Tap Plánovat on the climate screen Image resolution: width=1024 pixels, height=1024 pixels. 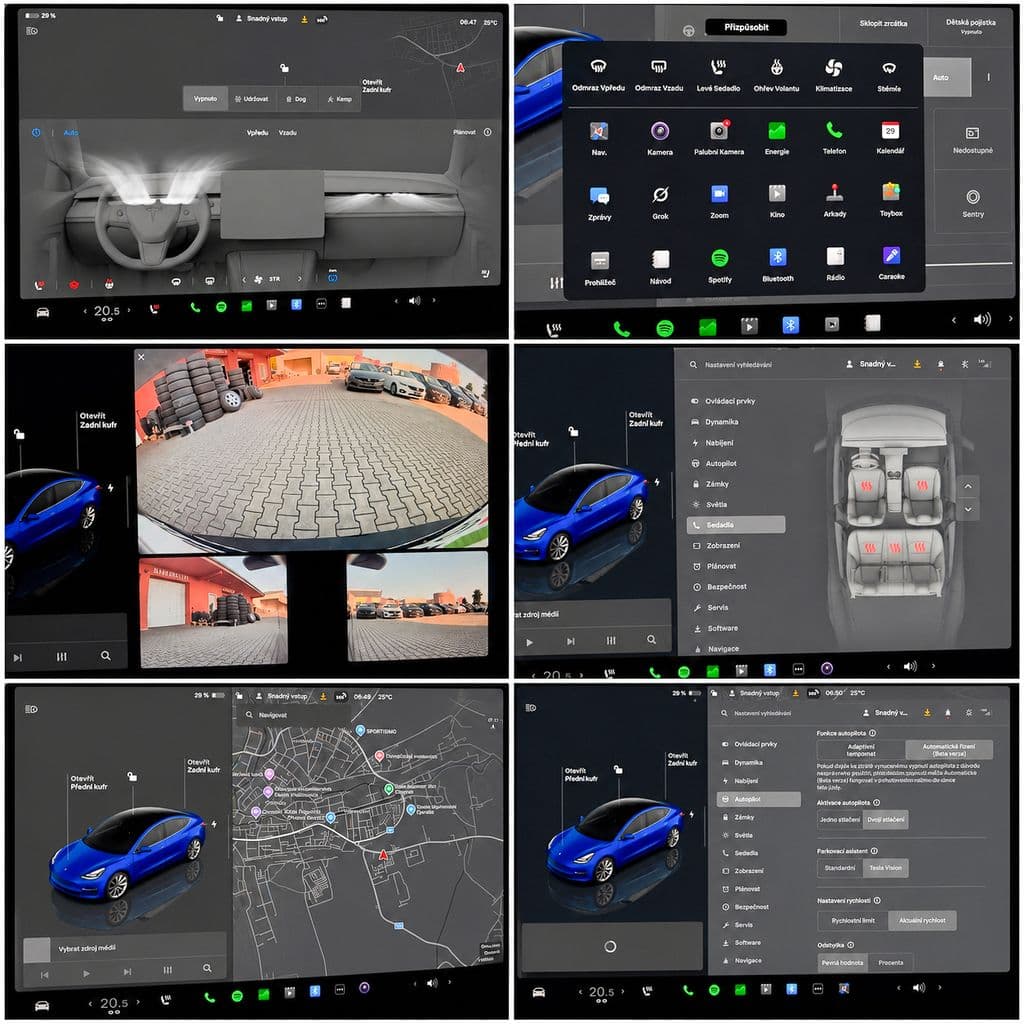(x=464, y=133)
